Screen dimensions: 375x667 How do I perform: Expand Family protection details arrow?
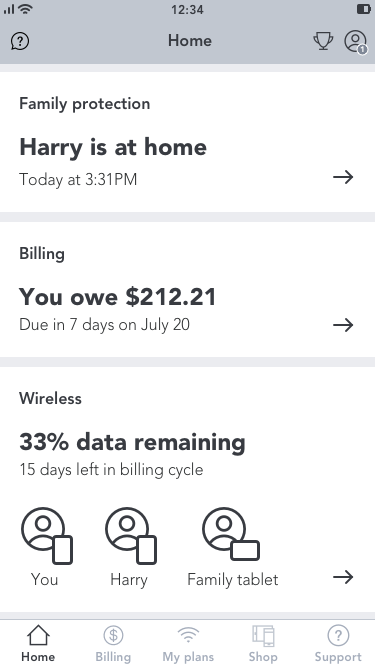(343, 177)
